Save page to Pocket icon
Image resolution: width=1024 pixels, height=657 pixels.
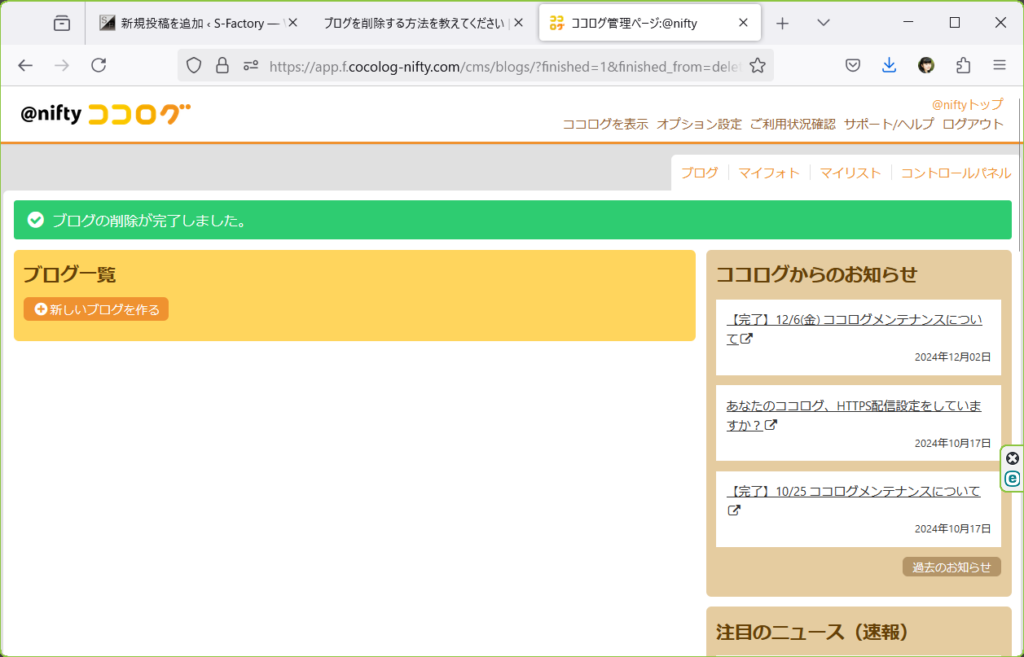point(852,65)
